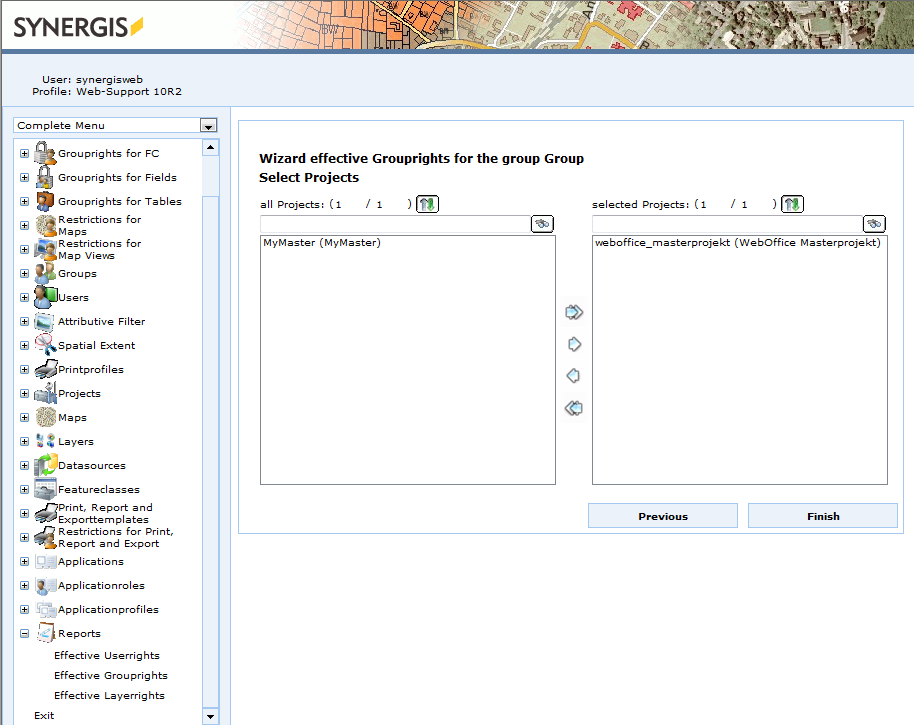Click the Users icon in the sidebar
Image resolution: width=914 pixels, height=725 pixels.
coord(44,296)
